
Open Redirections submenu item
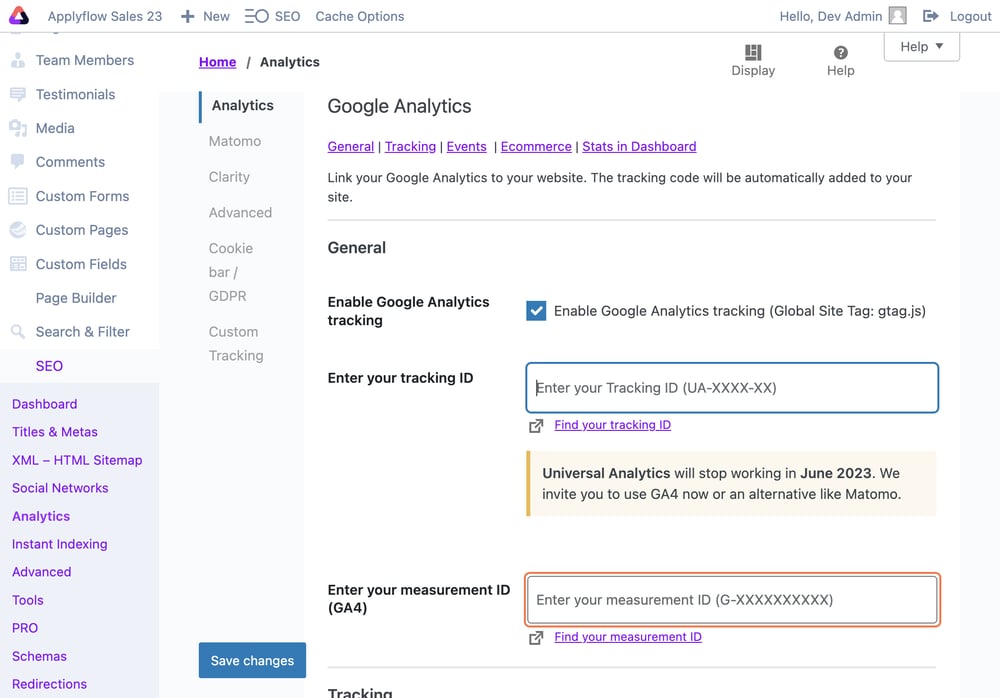pos(49,684)
